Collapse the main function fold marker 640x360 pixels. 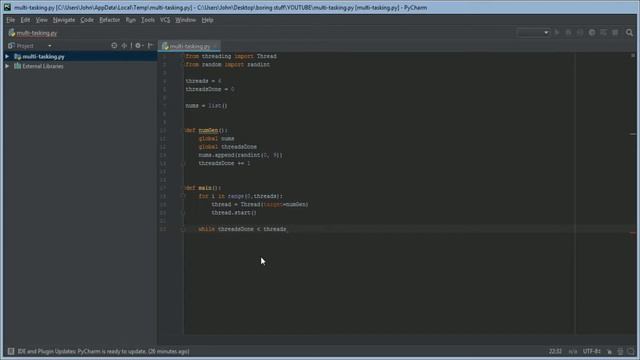coord(184,188)
